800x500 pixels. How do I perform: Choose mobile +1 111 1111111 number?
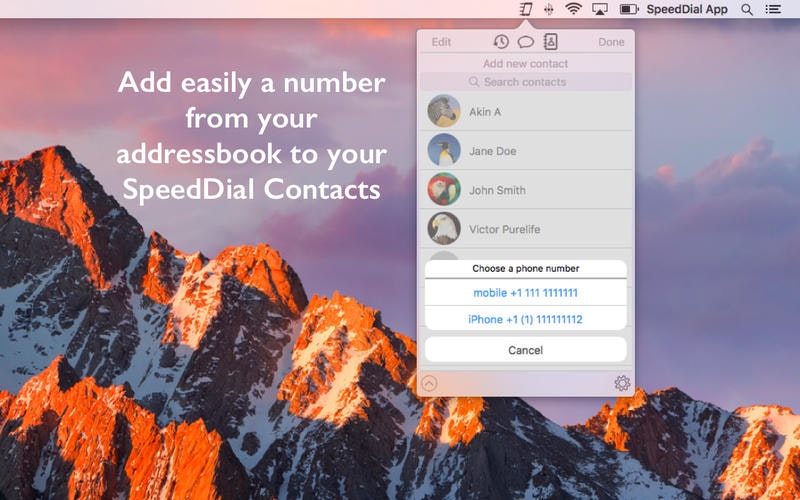pos(526,293)
